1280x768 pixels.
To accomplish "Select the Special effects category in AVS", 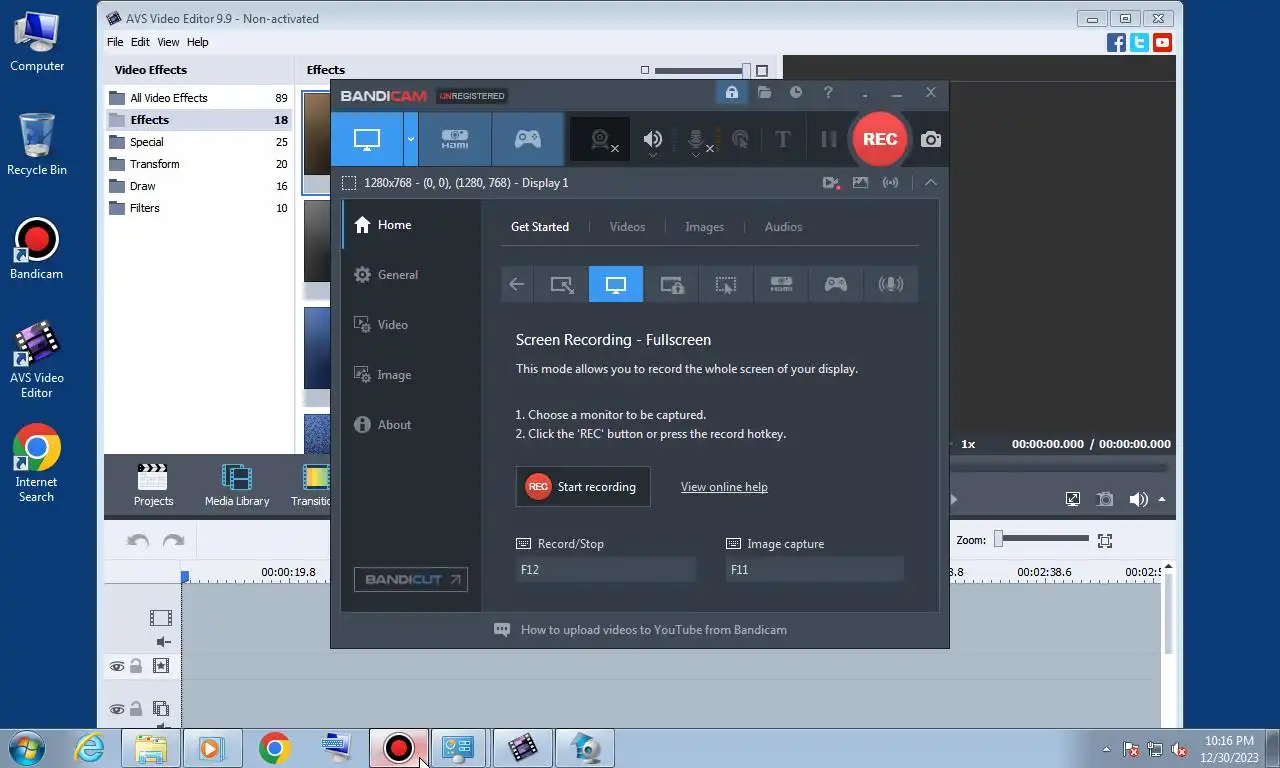I will tap(199, 142).
